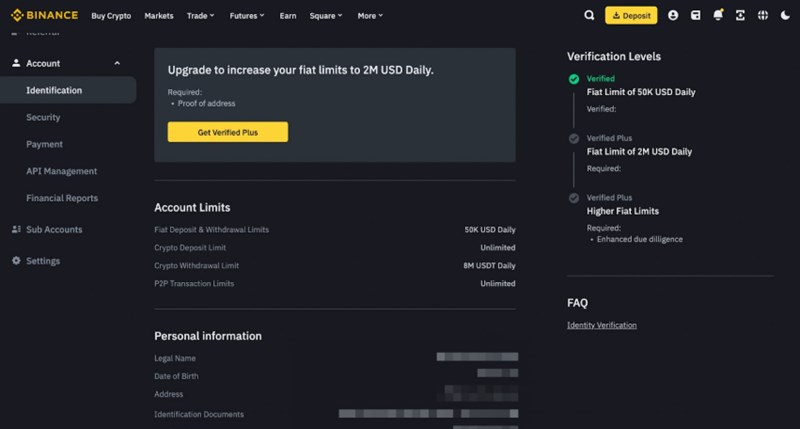Click the gray checkmark beside 2M USD level
Screen dimensions: 800x429
coord(574,138)
